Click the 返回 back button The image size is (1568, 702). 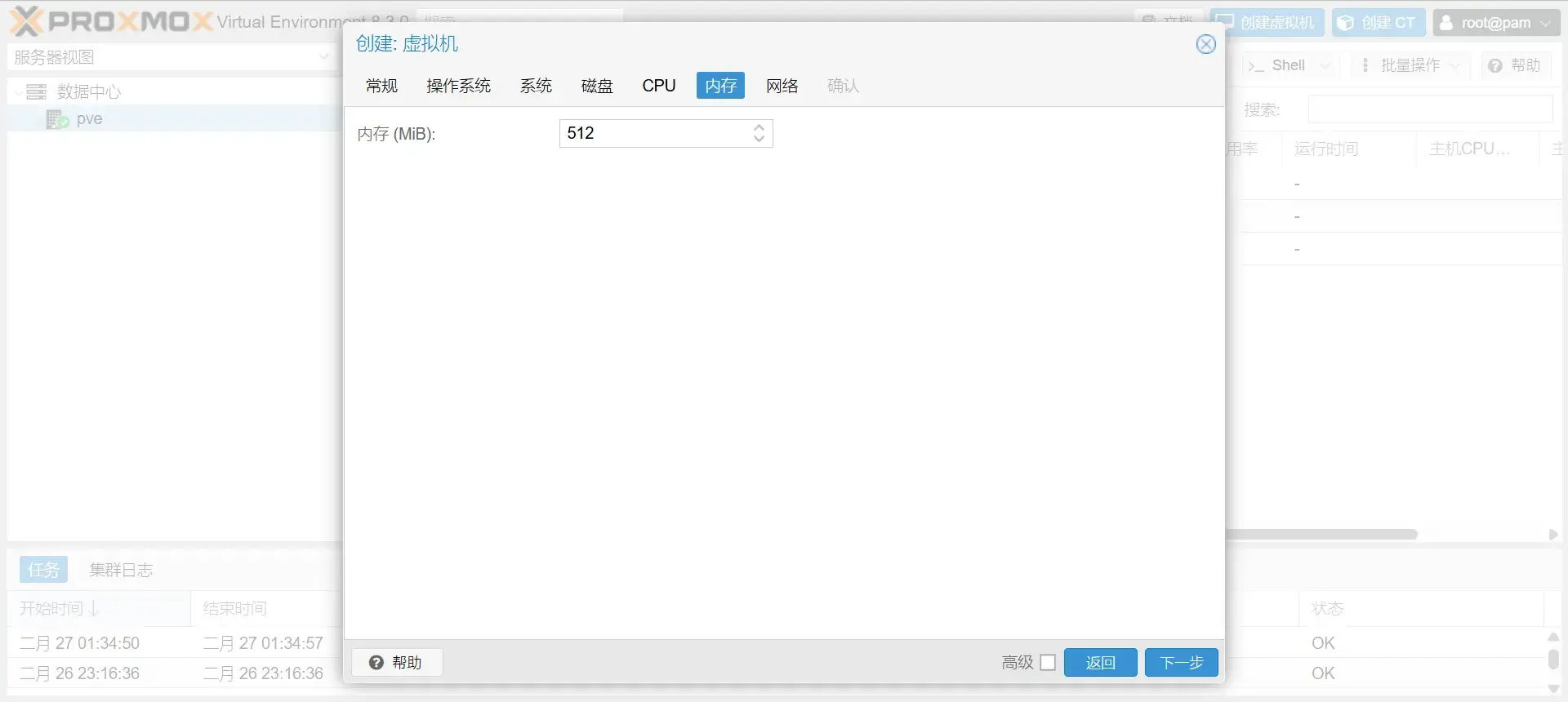click(x=1100, y=662)
